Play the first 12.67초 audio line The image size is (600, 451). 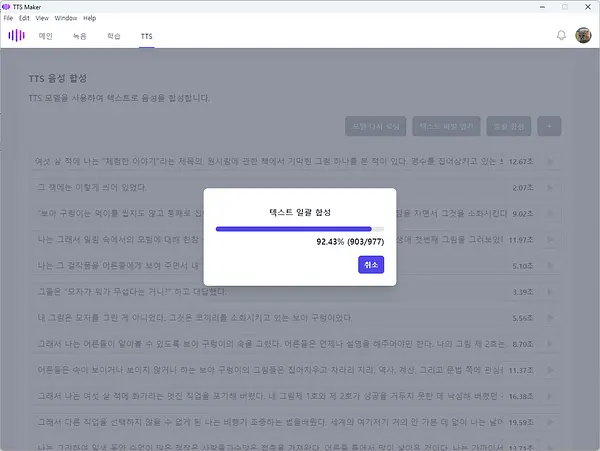(x=550, y=161)
